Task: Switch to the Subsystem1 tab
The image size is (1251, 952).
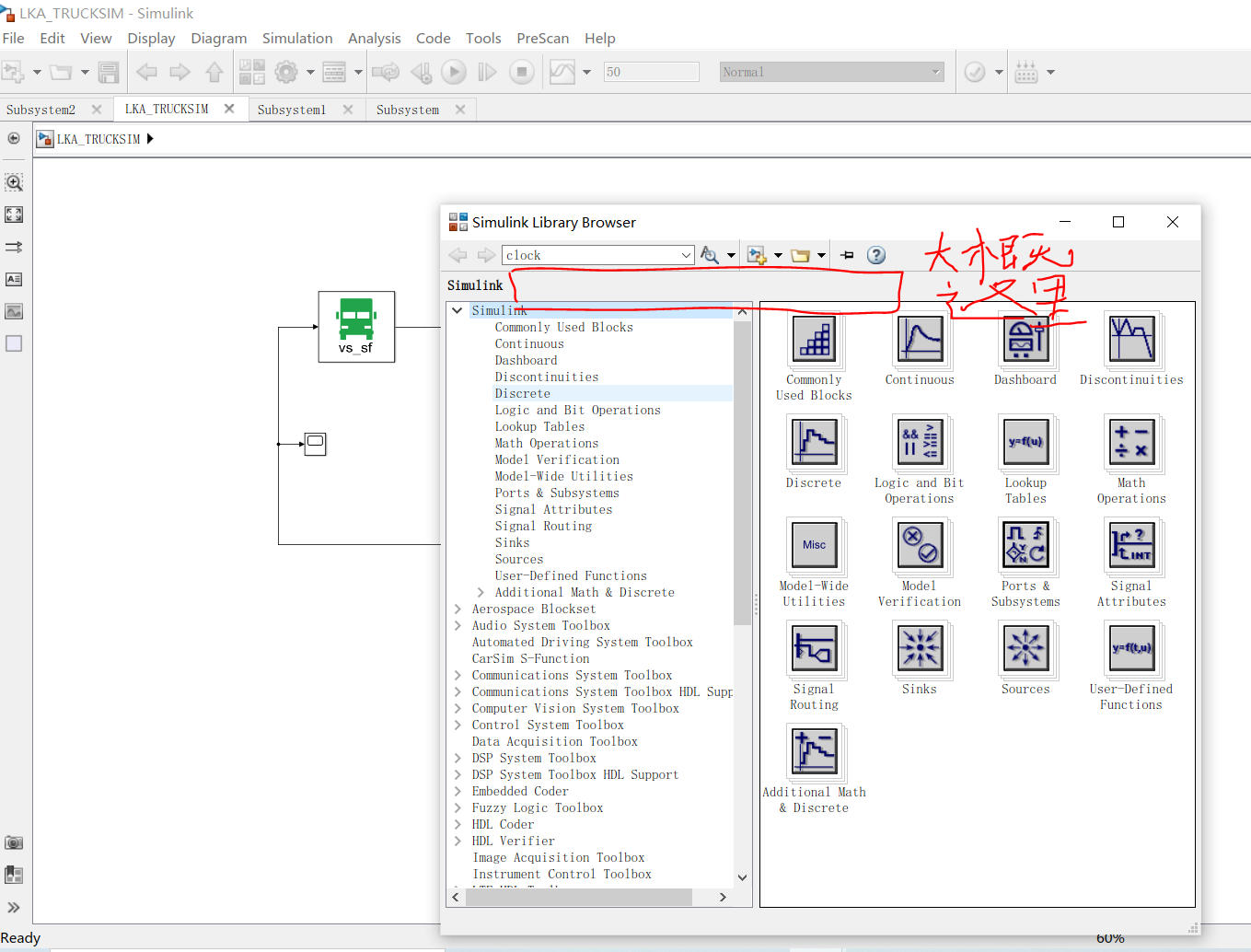Action: (292, 110)
